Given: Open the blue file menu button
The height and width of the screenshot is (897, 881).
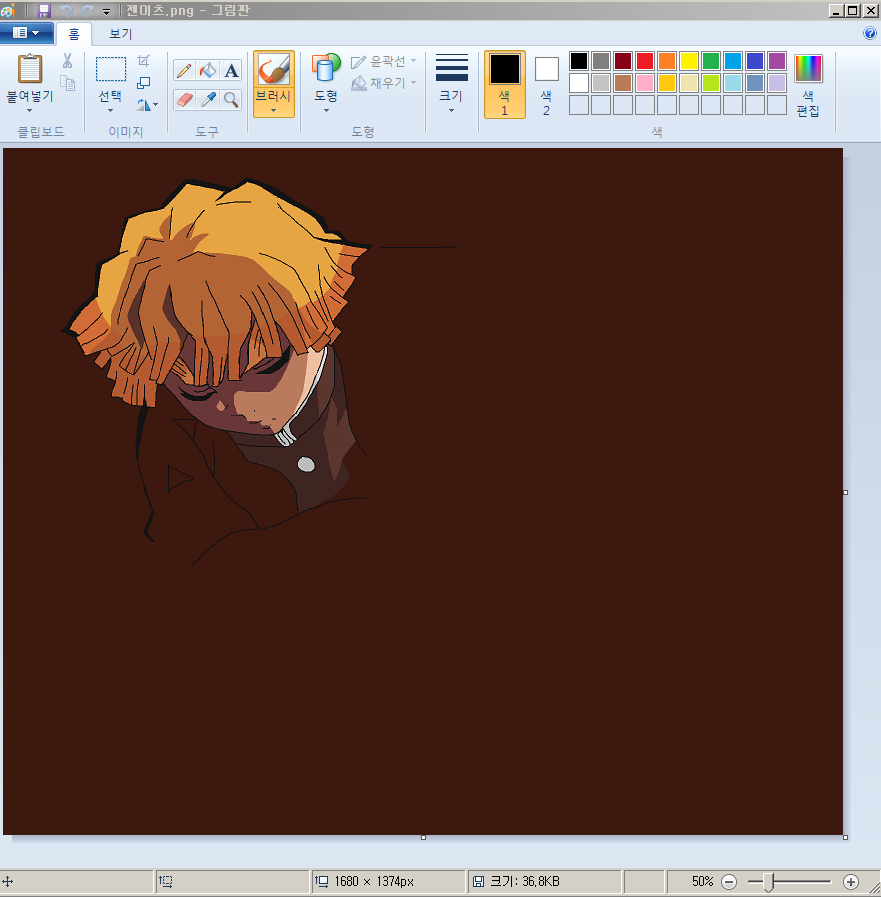Looking at the screenshot, I should [x=26, y=33].
